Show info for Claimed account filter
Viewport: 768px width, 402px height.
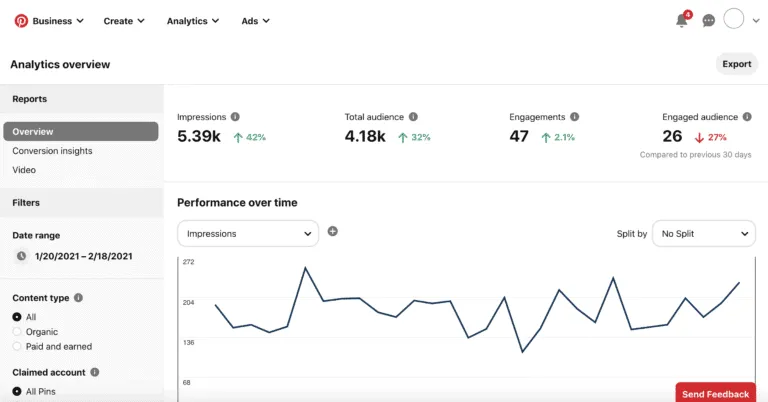click(95, 372)
